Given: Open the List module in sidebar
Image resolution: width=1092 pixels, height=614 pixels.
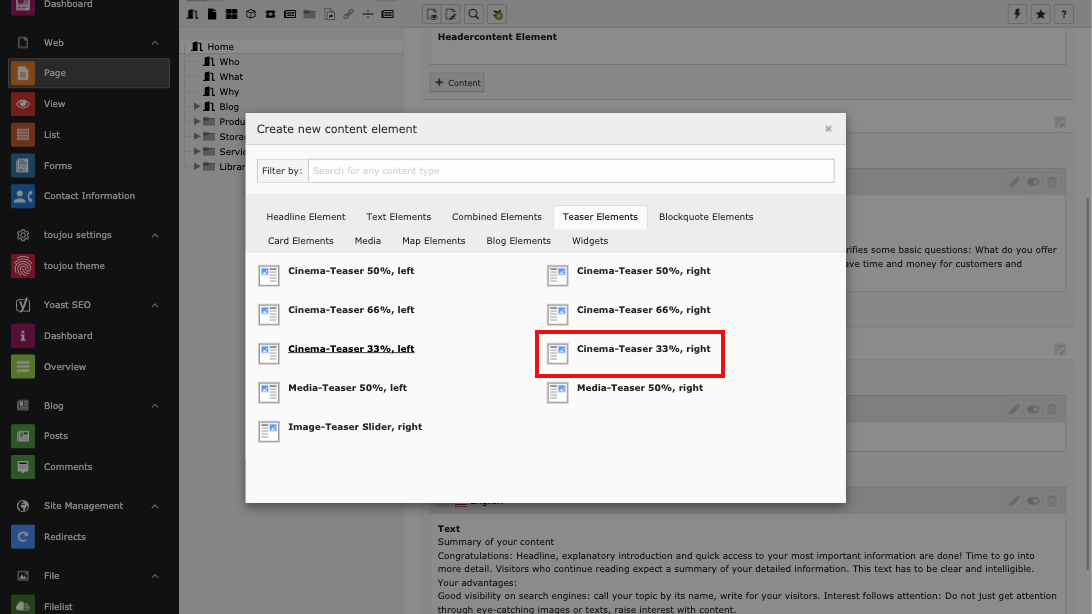Looking at the screenshot, I should (52, 135).
